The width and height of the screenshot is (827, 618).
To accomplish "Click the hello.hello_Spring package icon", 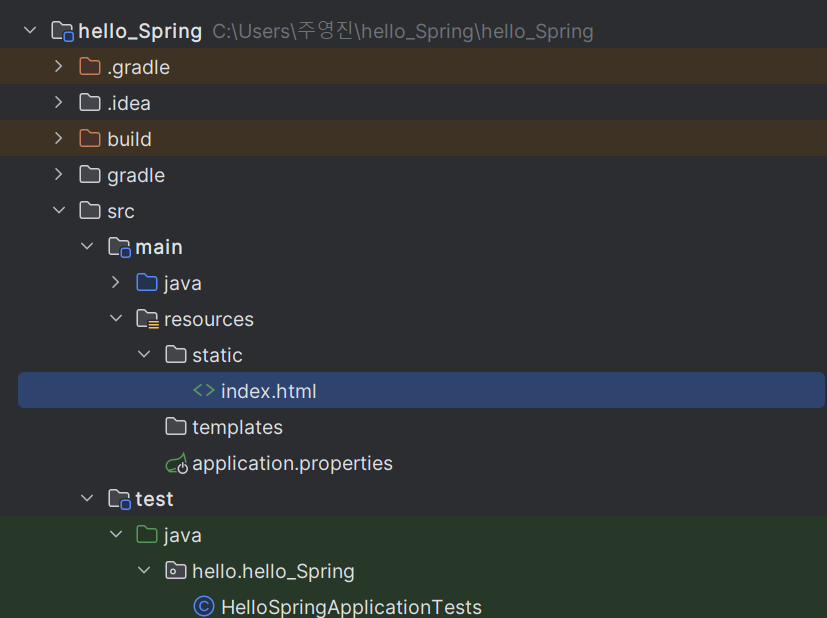I will (x=176, y=571).
